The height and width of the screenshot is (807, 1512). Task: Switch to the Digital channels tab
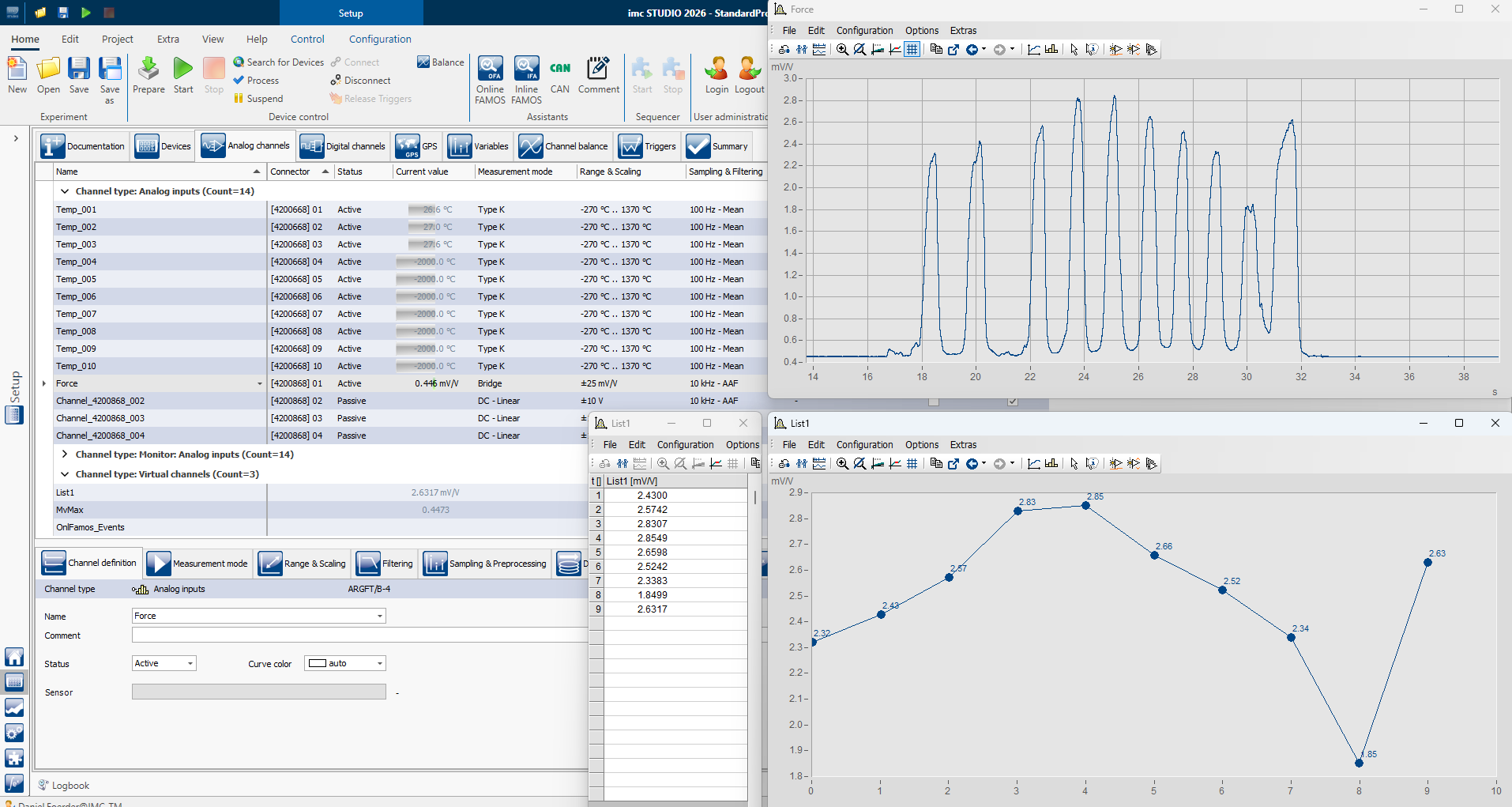point(343,146)
